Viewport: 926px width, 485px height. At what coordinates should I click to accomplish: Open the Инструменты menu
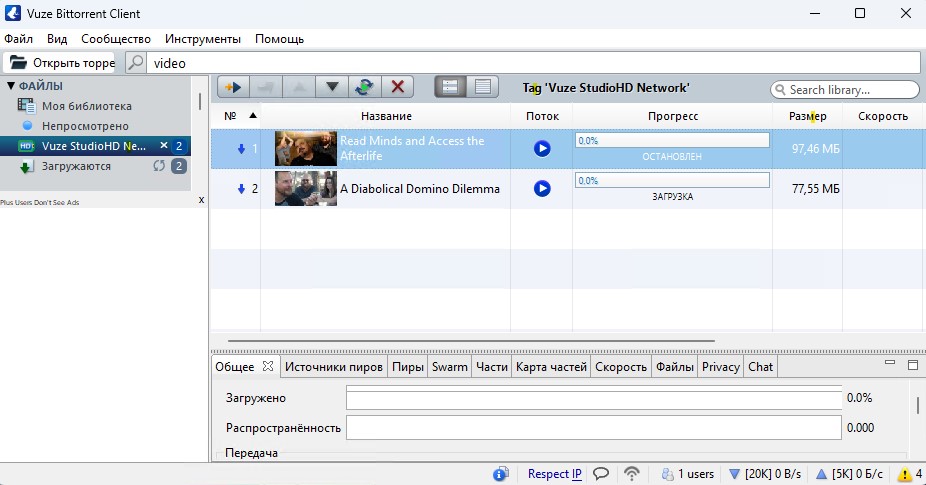point(203,39)
